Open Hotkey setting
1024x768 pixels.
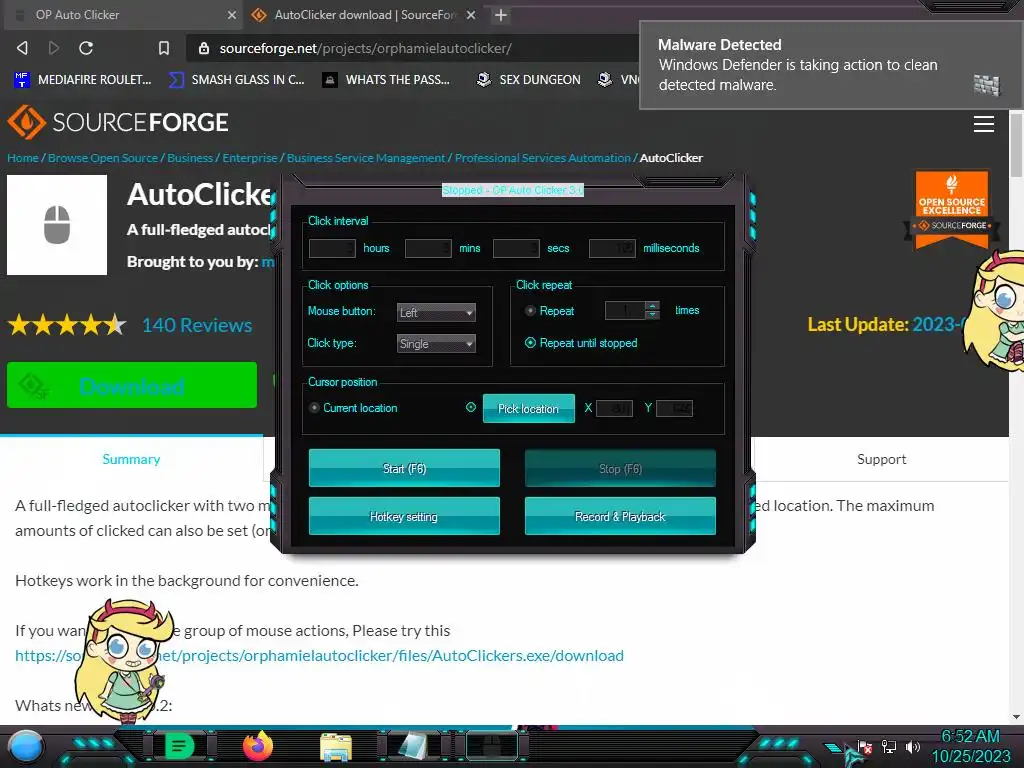404,516
